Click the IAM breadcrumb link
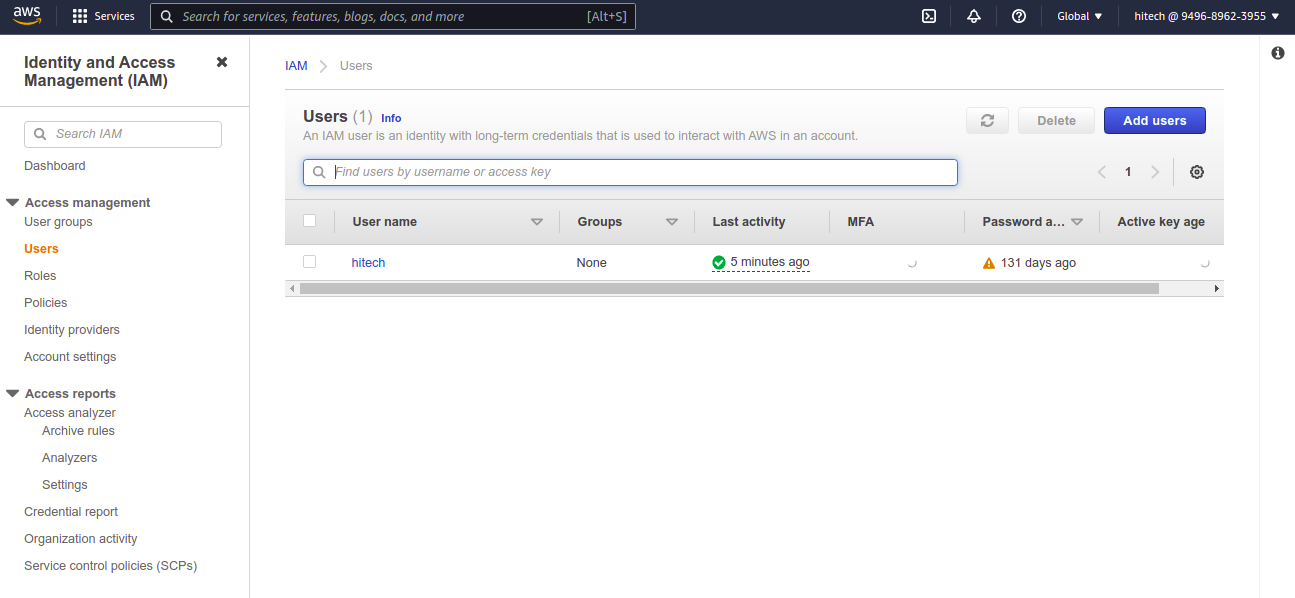The width and height of the screenshot is (1295, 598). point(296,66)
